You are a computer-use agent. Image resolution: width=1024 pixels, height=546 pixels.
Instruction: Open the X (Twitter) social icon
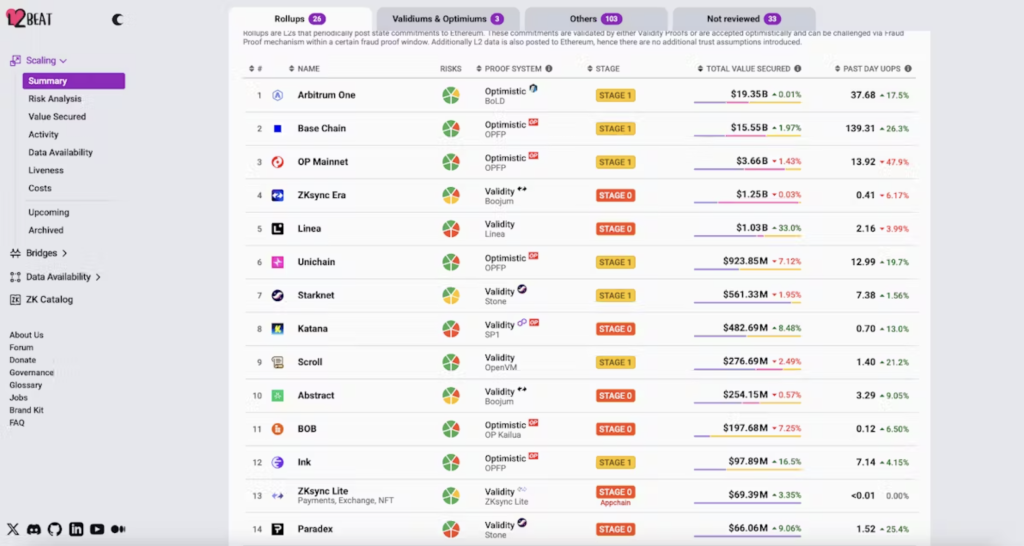13,529
